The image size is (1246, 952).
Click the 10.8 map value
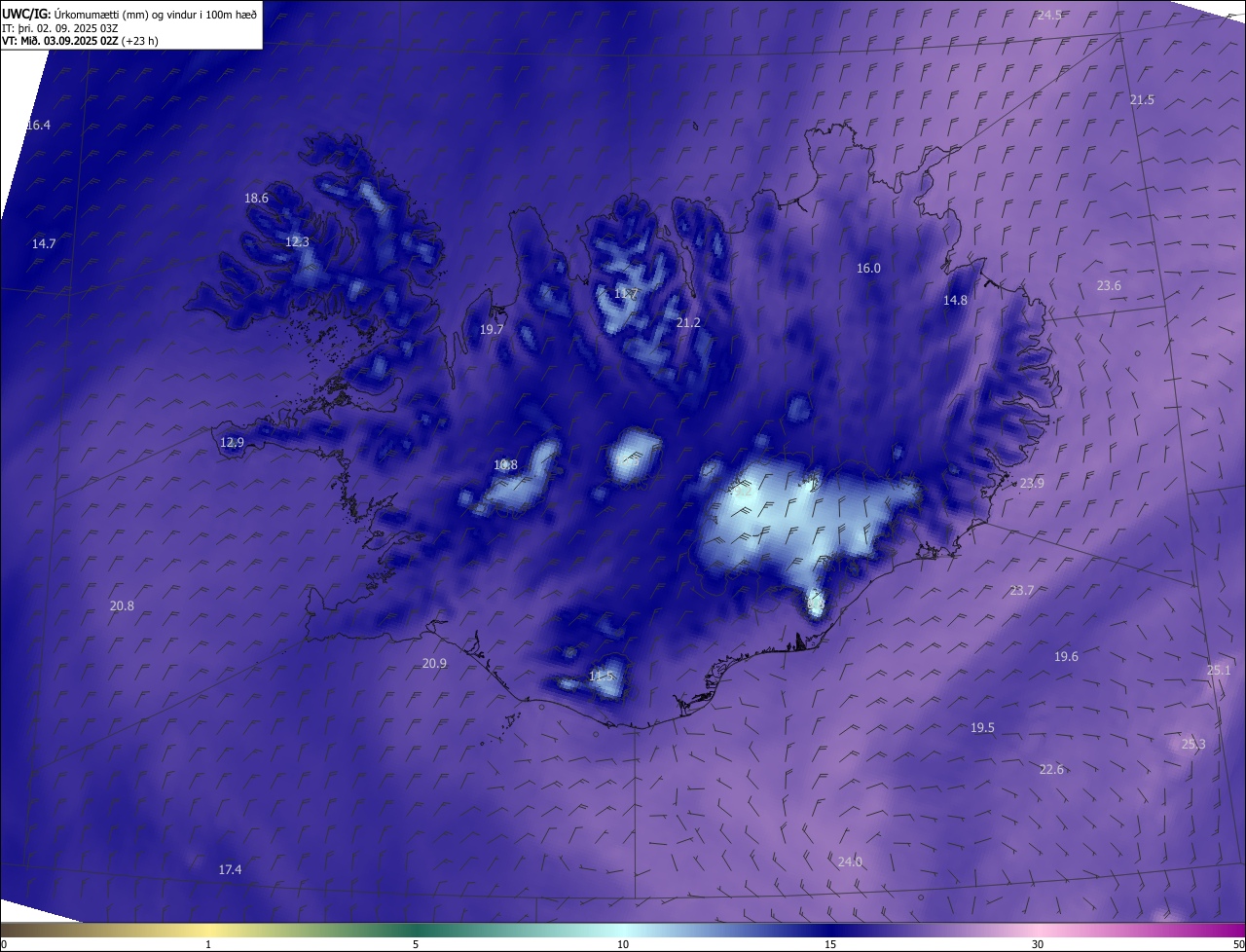[x=505, y=465]
